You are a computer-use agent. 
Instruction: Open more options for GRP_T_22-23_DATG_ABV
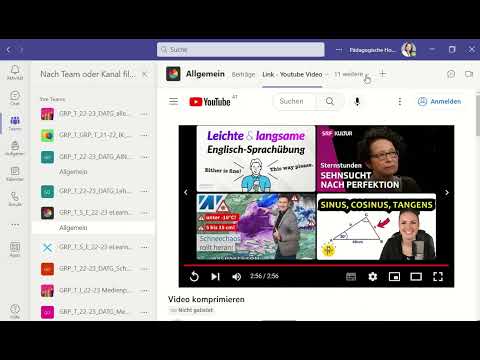point(144,157)
